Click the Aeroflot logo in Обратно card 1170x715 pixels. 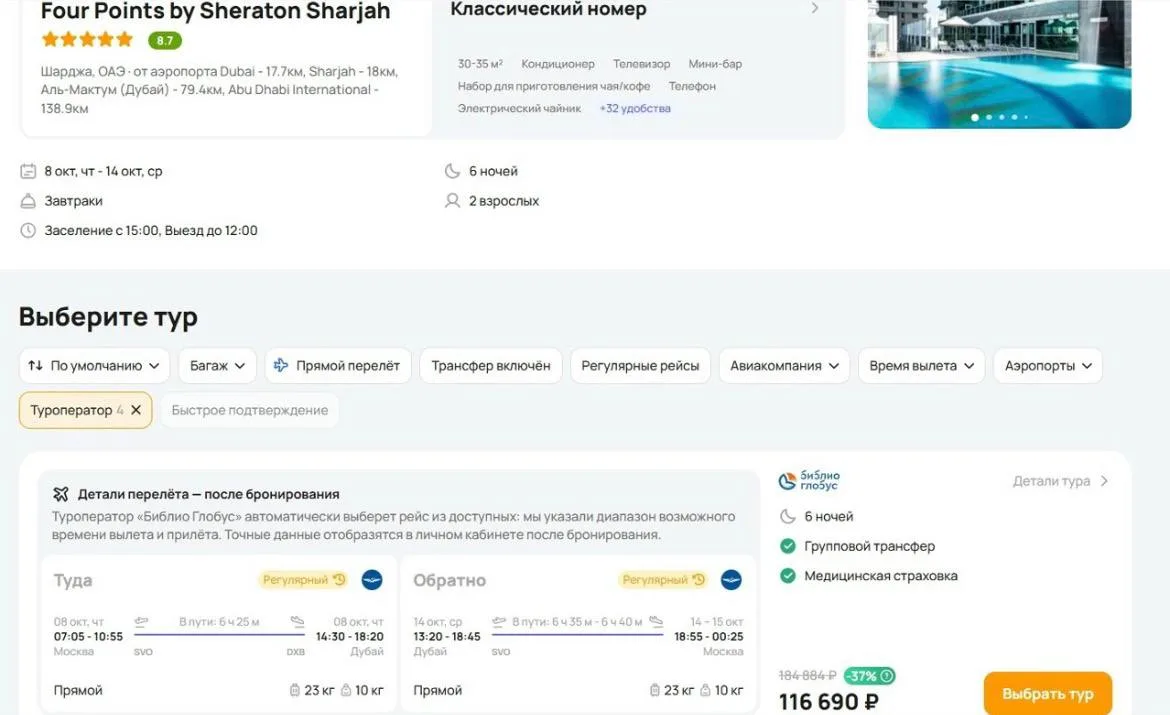point(731,580)
